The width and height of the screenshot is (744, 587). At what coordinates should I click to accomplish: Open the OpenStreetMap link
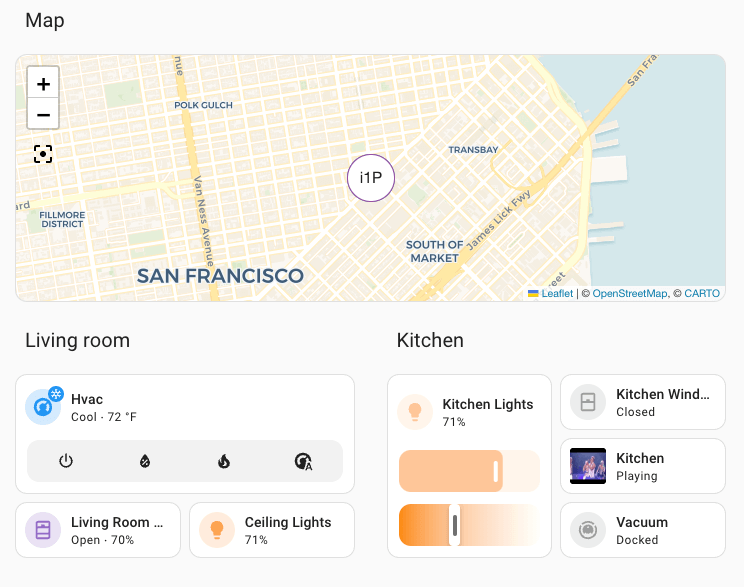pos(629,294)
